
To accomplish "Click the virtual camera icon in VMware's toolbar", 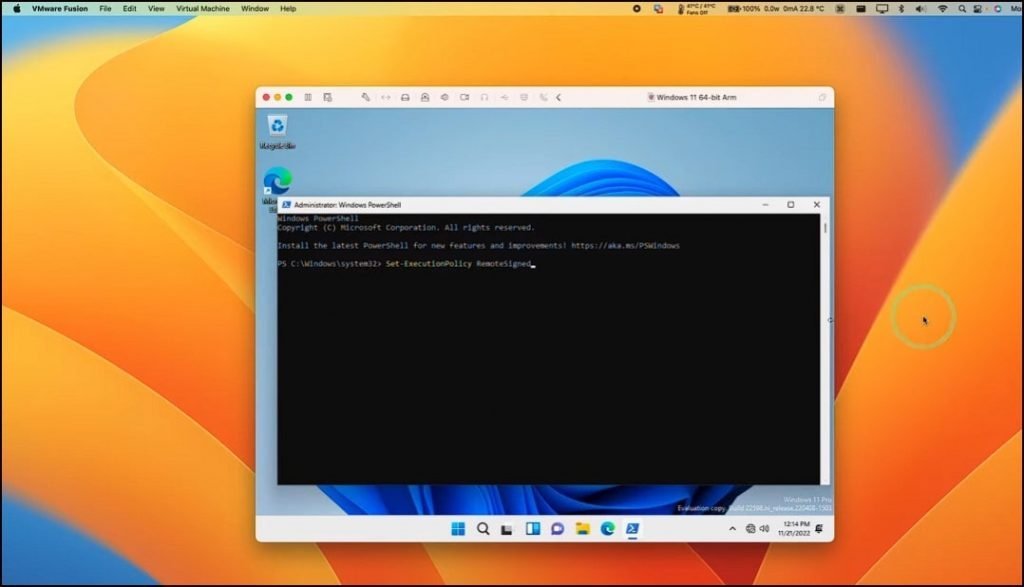I will (x=463, y=97).
